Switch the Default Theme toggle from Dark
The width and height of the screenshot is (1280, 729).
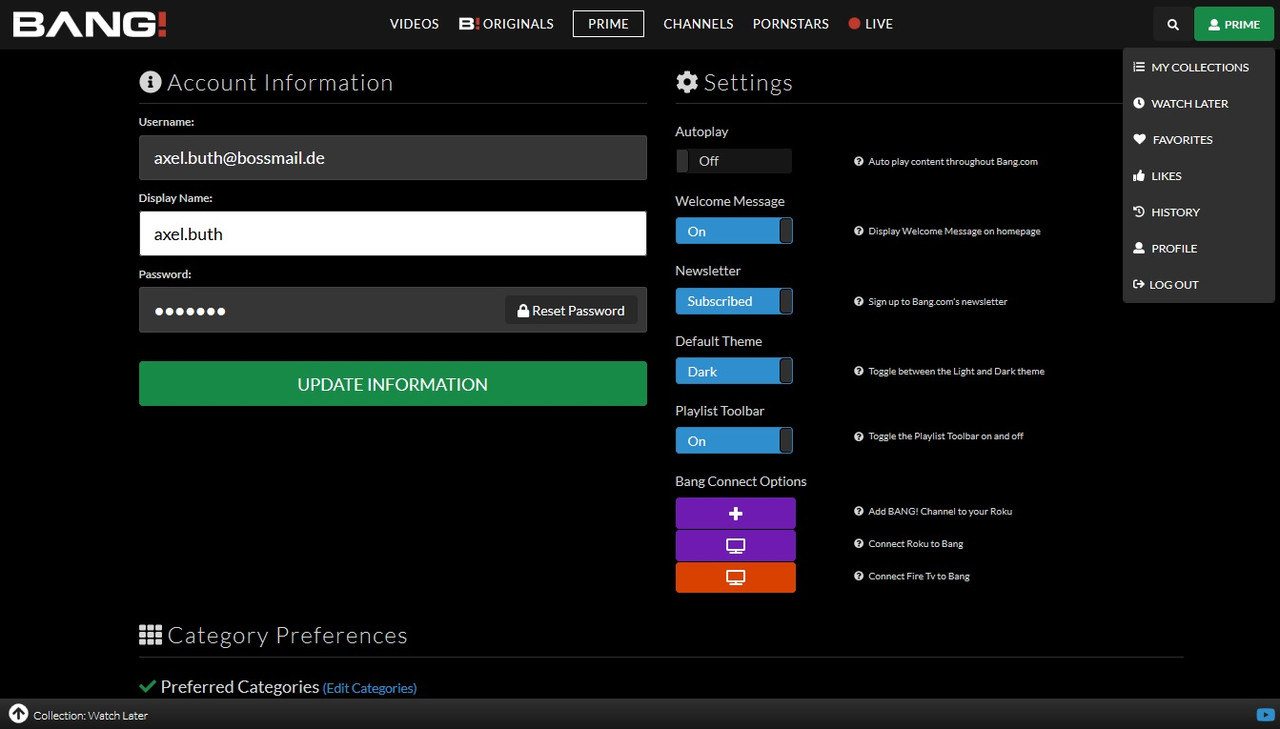(x=734, y=371)
